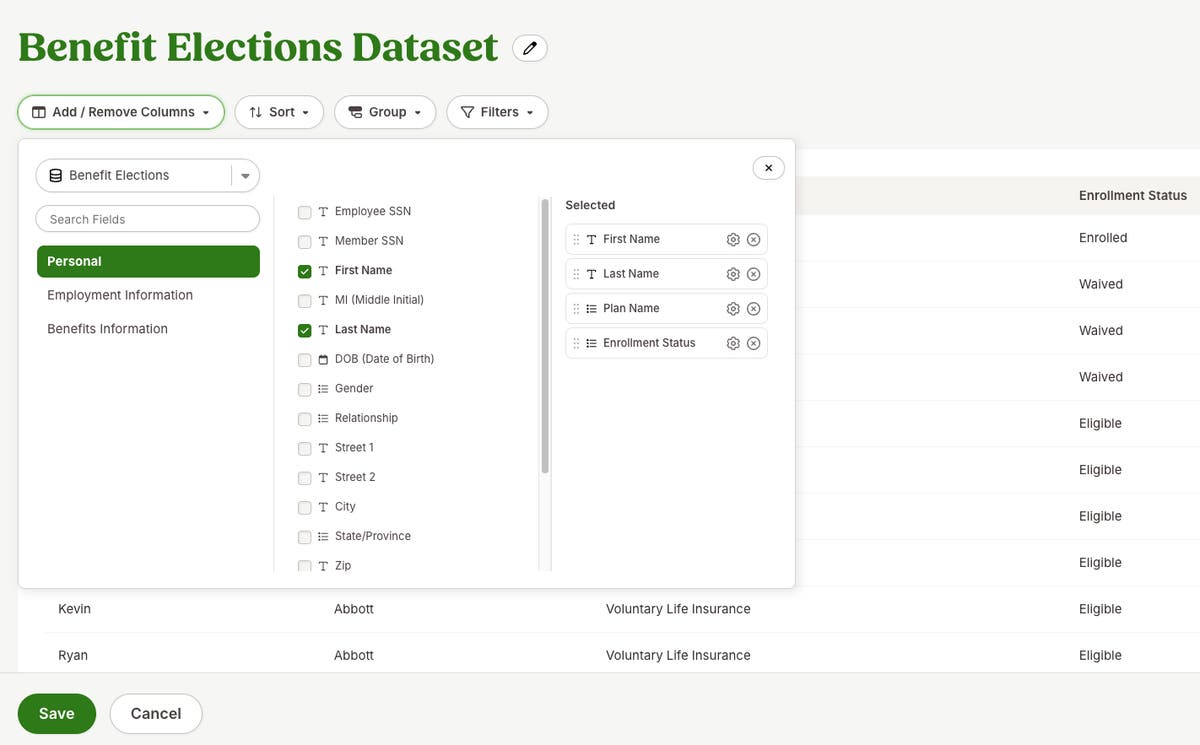Remove Plan Name using its circled X icon
Screen dimensions: 1200x745
[x=753, y=308]
